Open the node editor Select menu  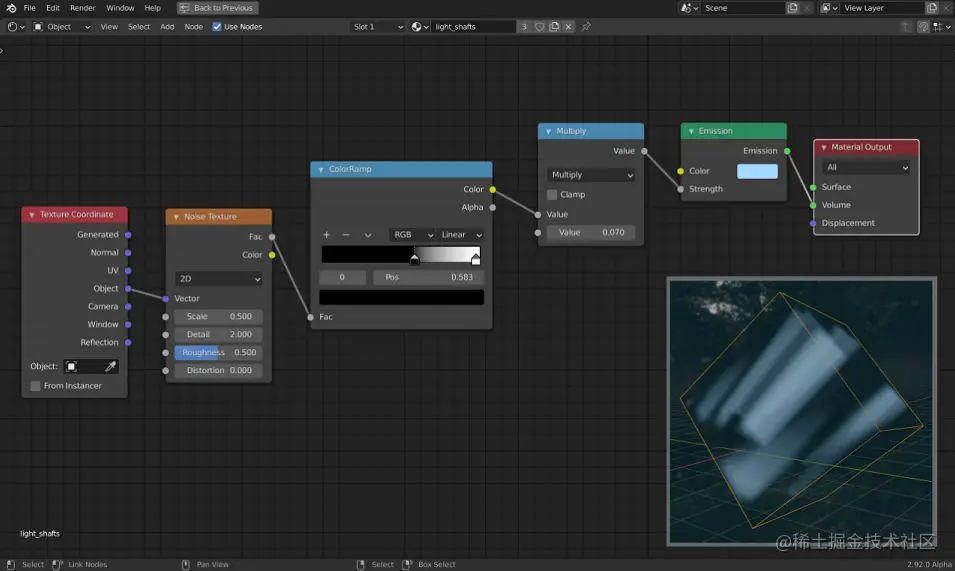[x=139, y=27]
